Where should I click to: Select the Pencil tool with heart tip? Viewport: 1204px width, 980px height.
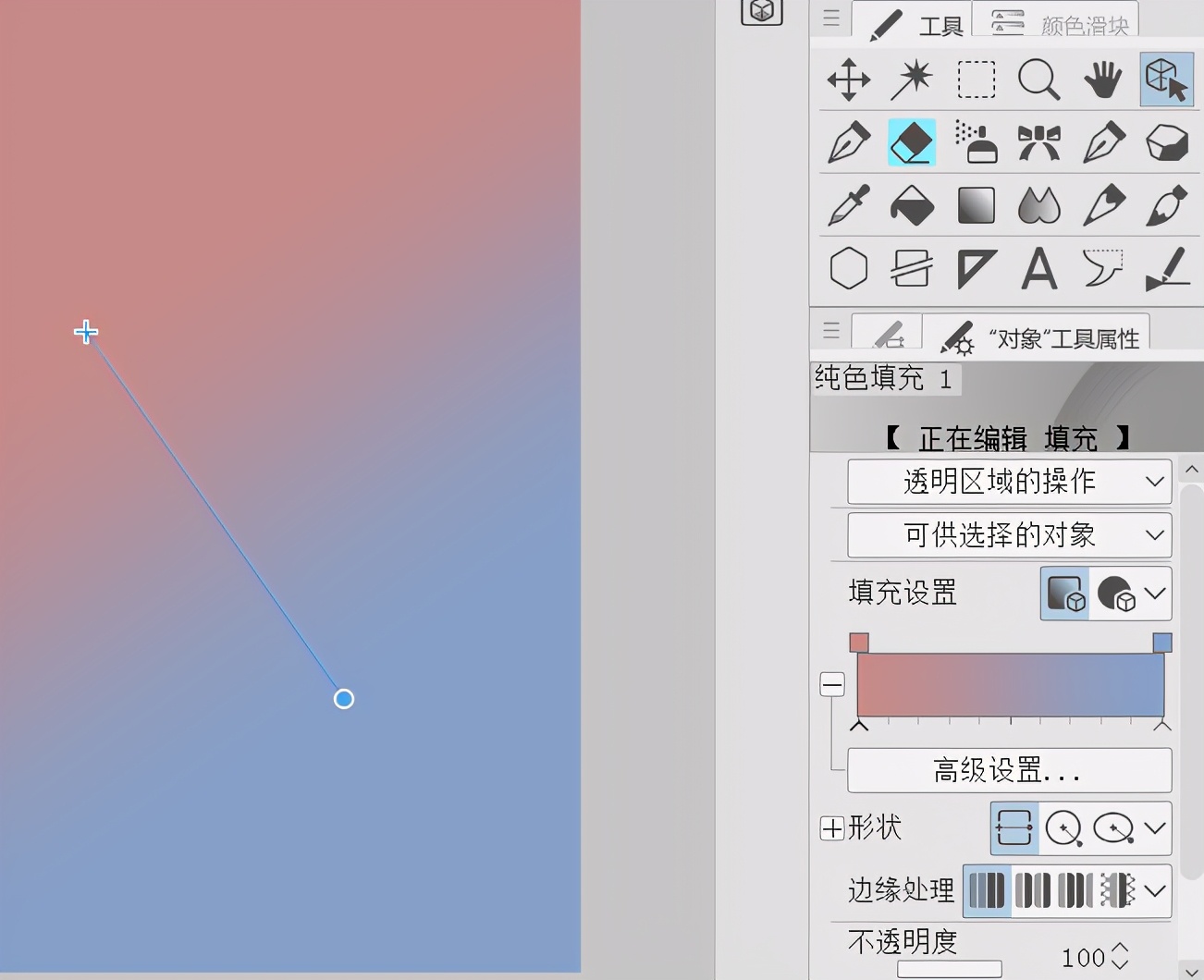tap(1103, 205)
